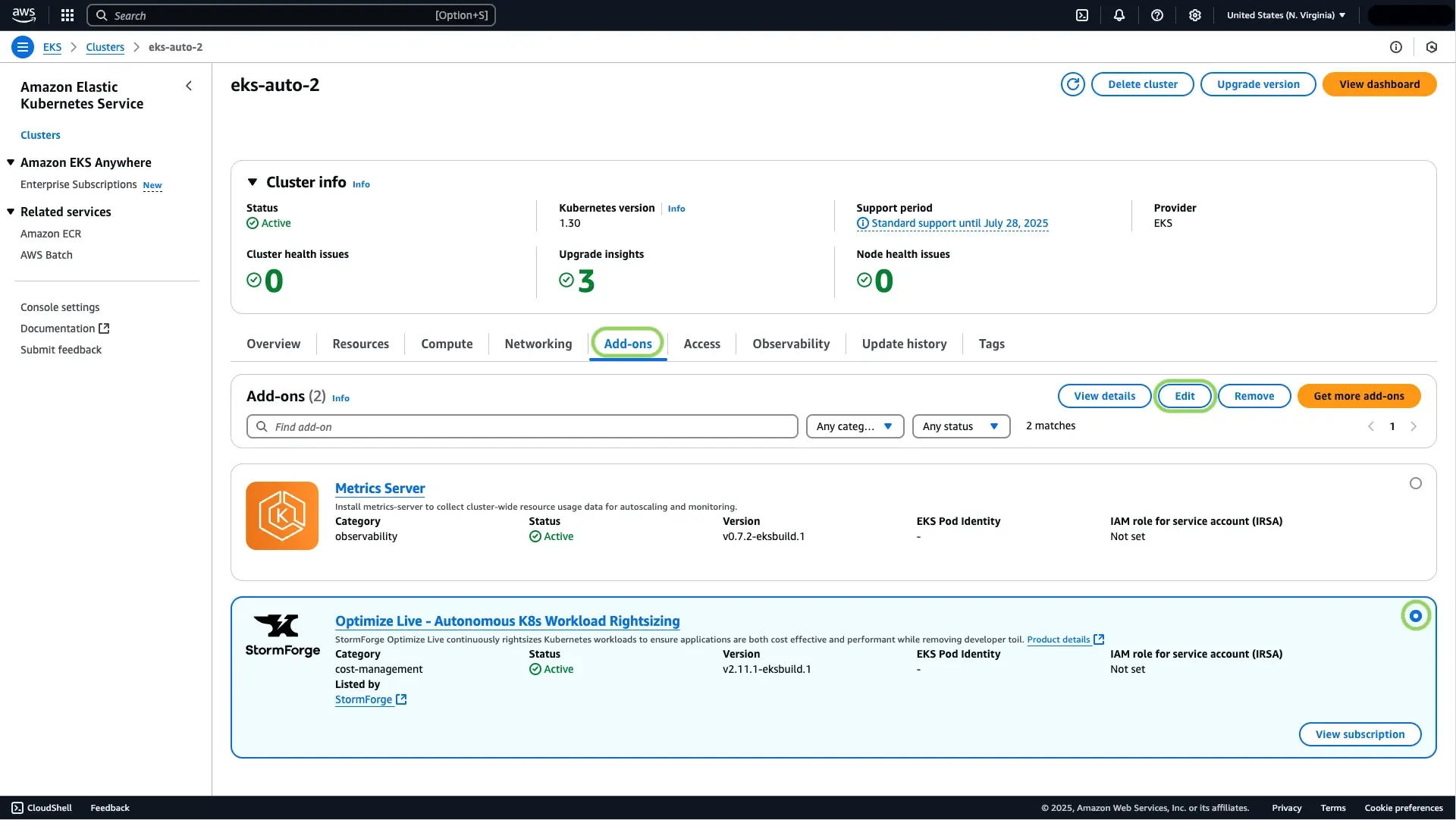
Task: Click the CloudShell icon in footer
Action: 17,808
